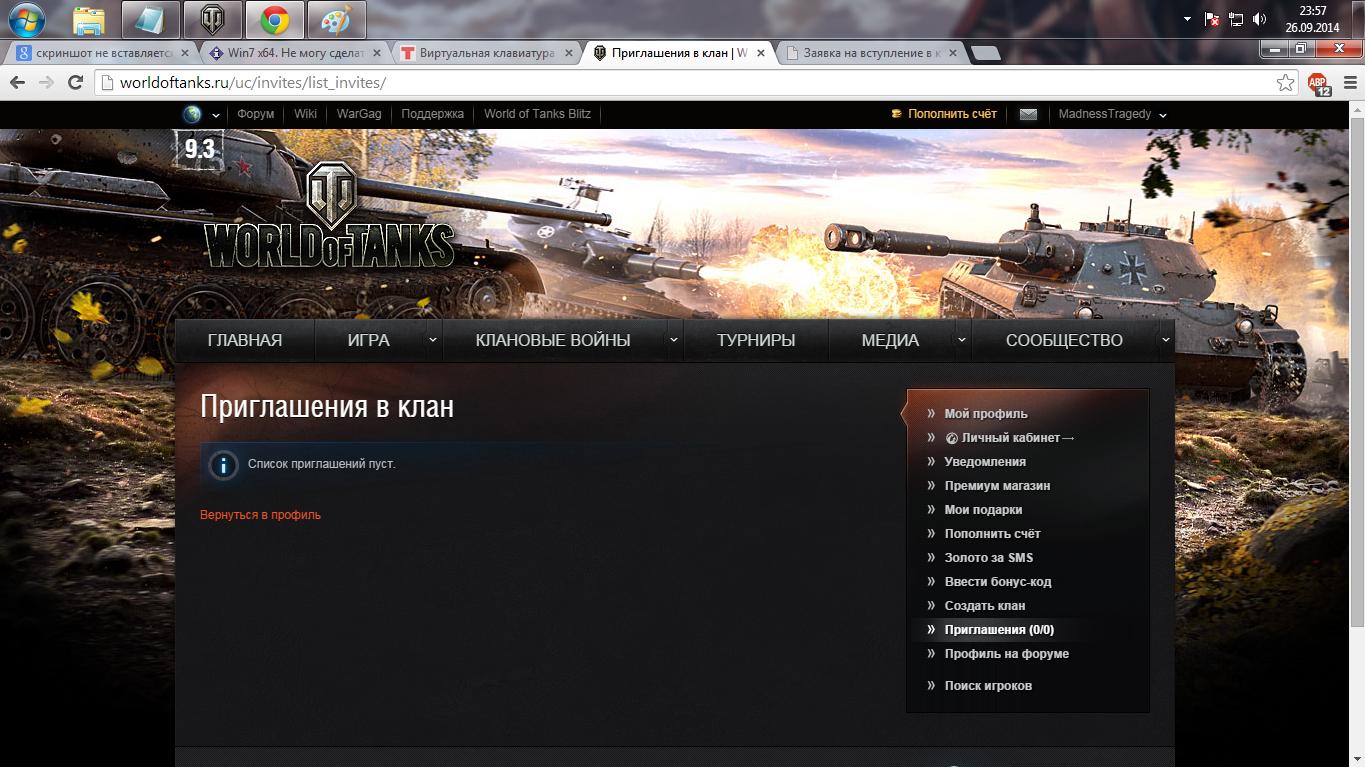
Task: Open the Adblock Plus extension icon
Action: [1320, 84]
